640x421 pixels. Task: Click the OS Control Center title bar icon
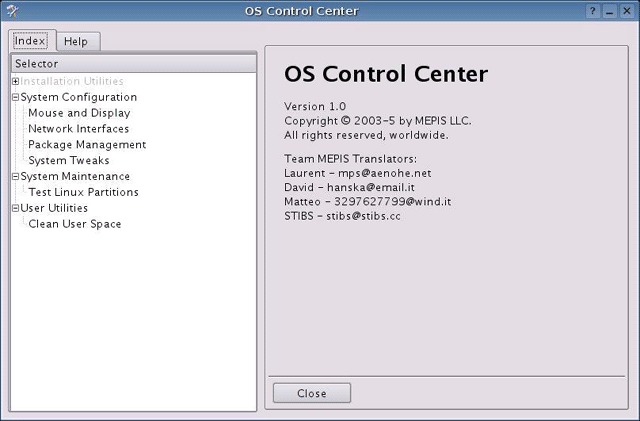click(12, 11)
